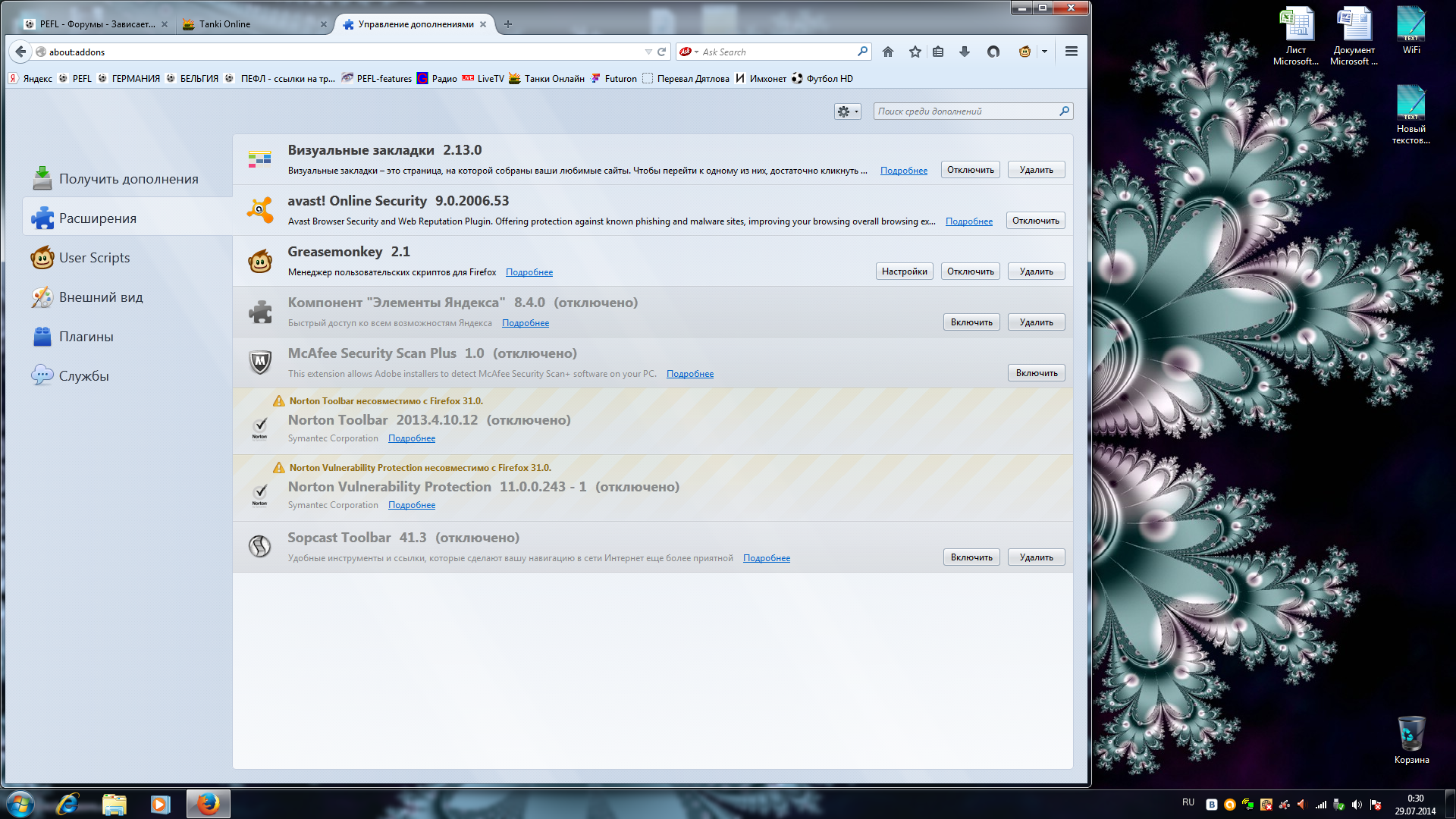The image size is (1456, 819).
Task: Close the Tanki Online tab
Action: point(324,24)
